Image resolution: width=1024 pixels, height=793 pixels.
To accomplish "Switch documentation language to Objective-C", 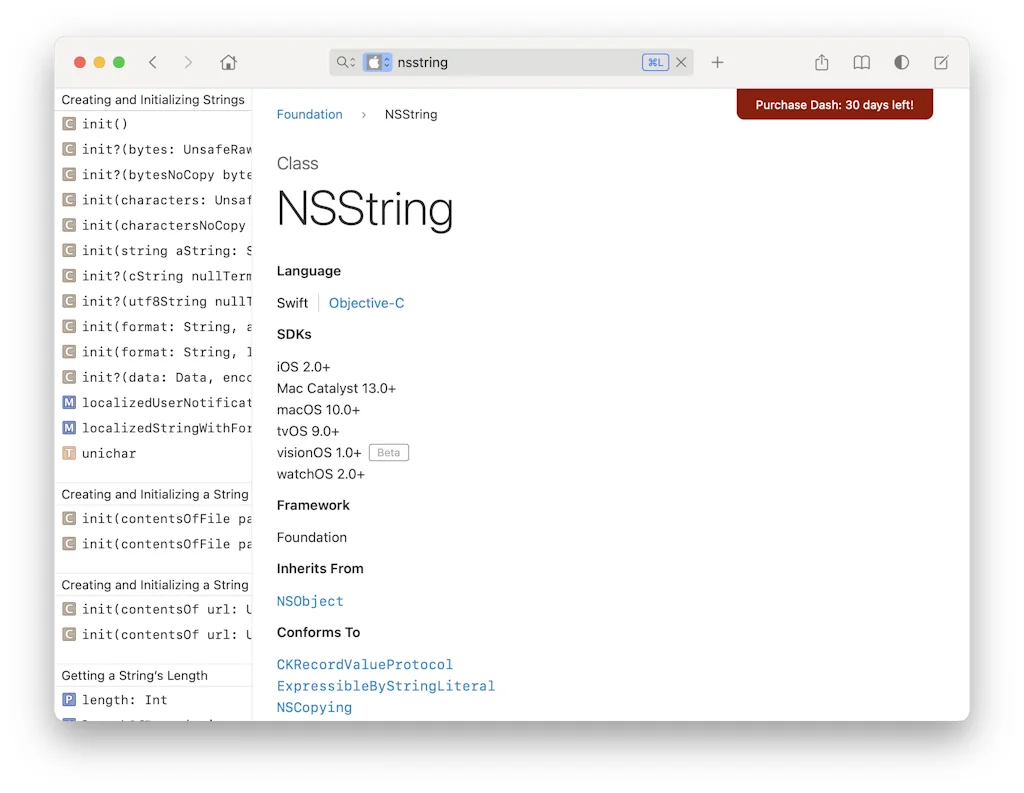I will pos(366,303).
